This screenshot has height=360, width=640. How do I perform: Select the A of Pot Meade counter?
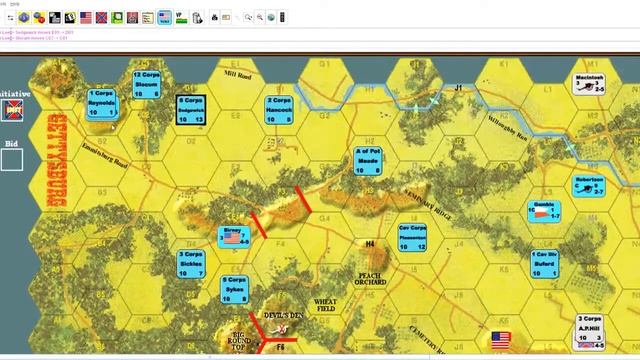[368, 161]
